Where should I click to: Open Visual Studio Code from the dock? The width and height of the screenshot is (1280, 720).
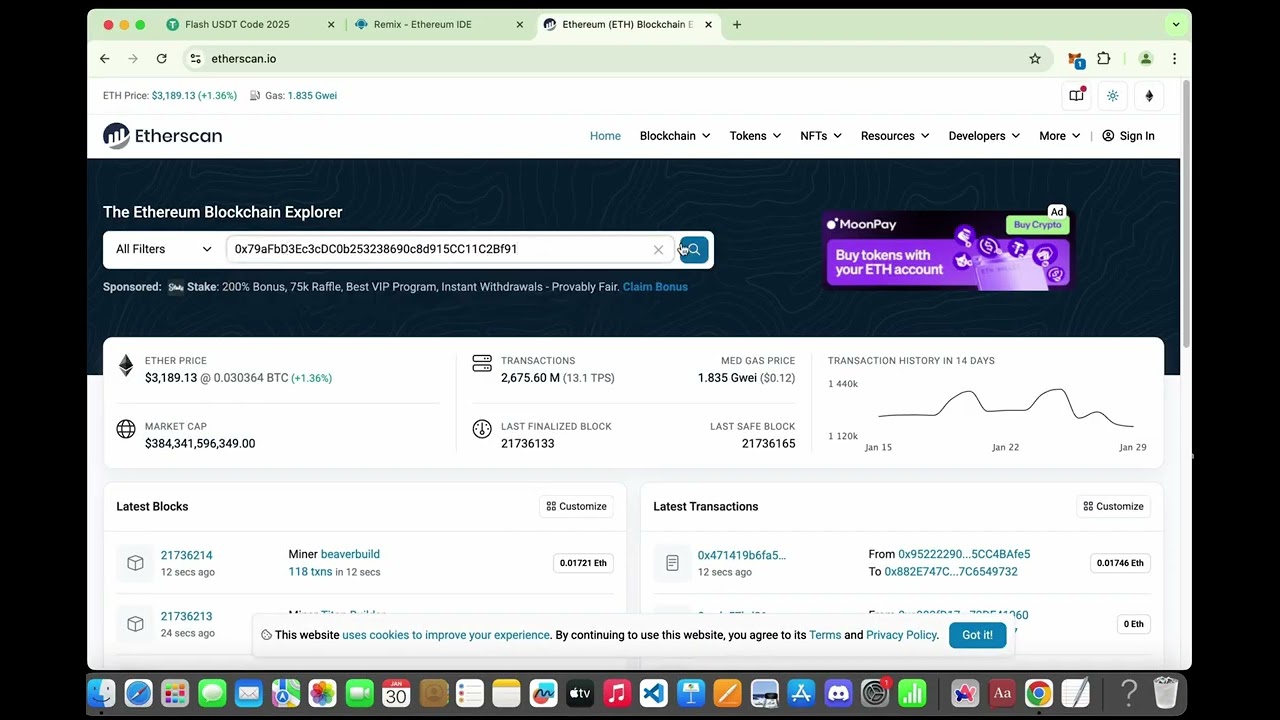point(654,693)
